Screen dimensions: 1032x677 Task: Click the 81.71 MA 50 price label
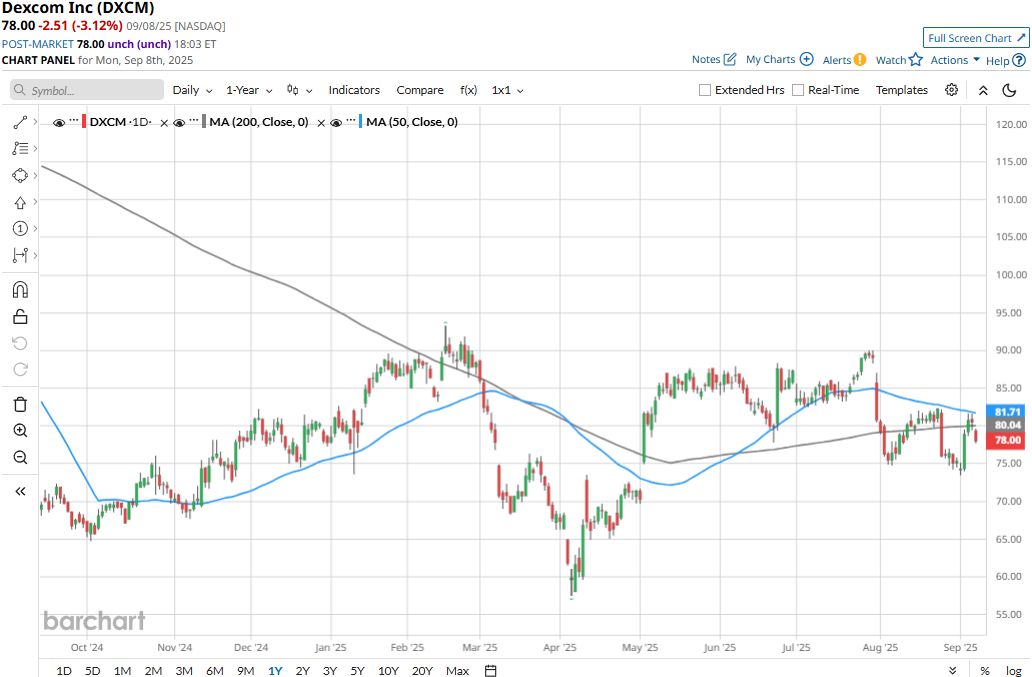pos(1006,412)
